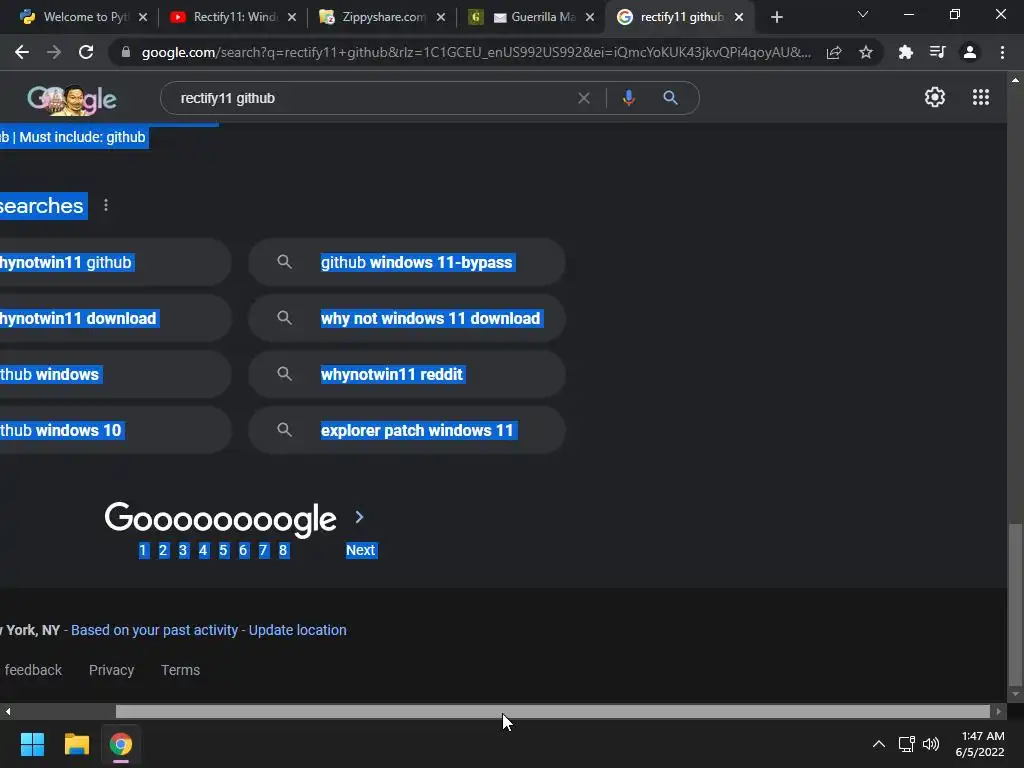
Task: Click into the Google search input field
Action: point(372,98)
